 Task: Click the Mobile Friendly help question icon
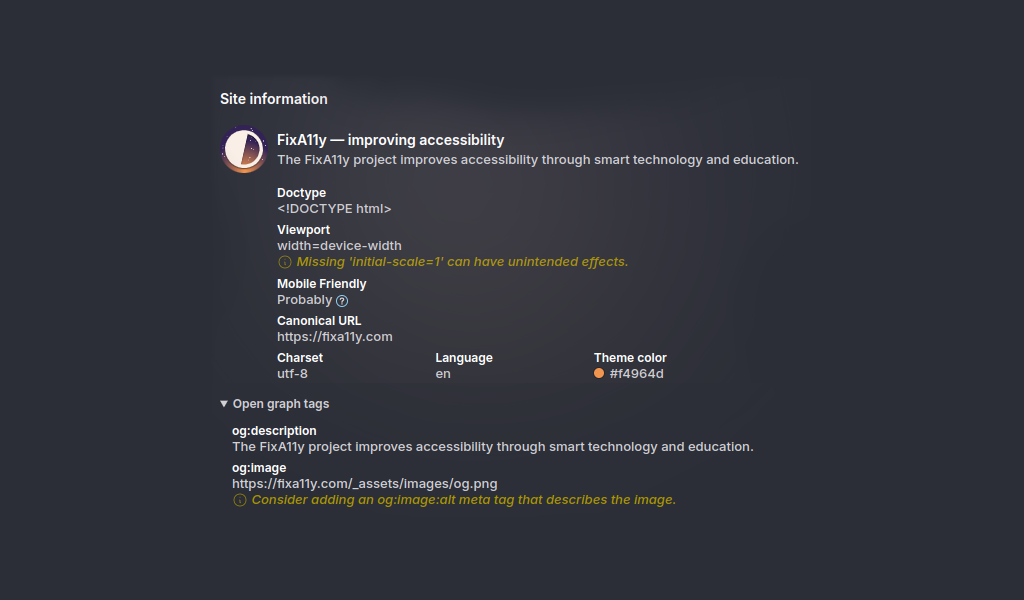(342, 301)
